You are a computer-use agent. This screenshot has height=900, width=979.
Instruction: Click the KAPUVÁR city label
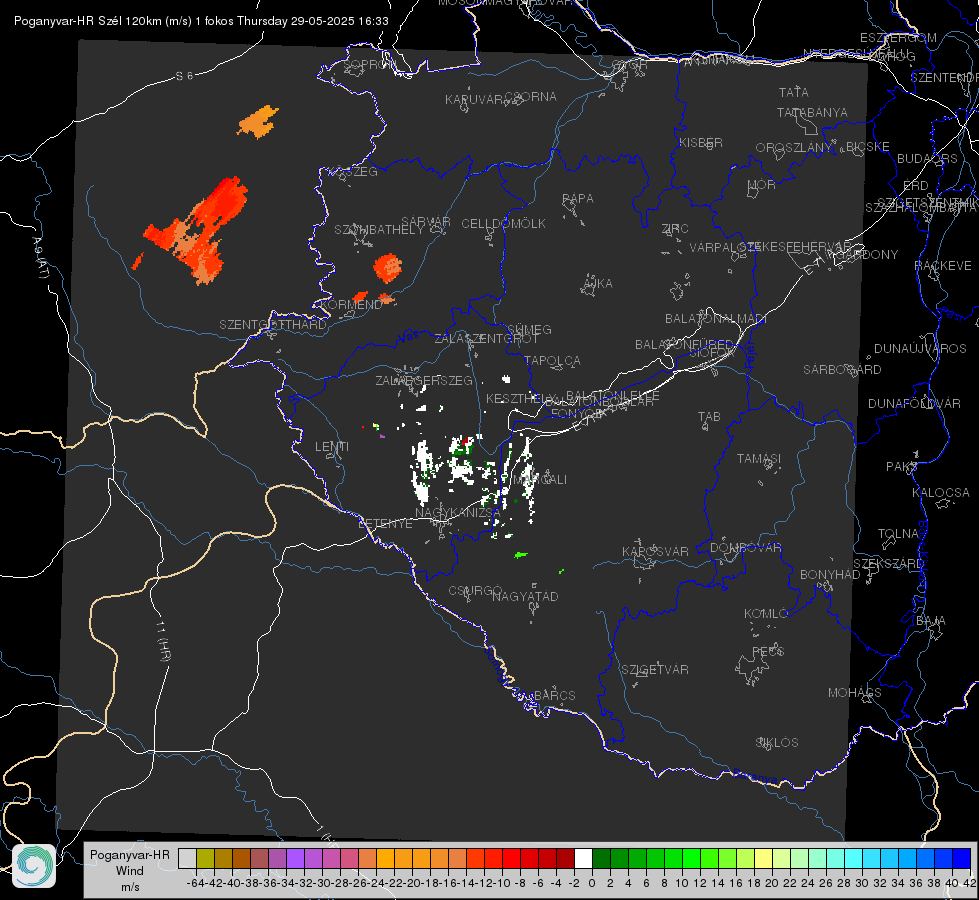[474, 100]
